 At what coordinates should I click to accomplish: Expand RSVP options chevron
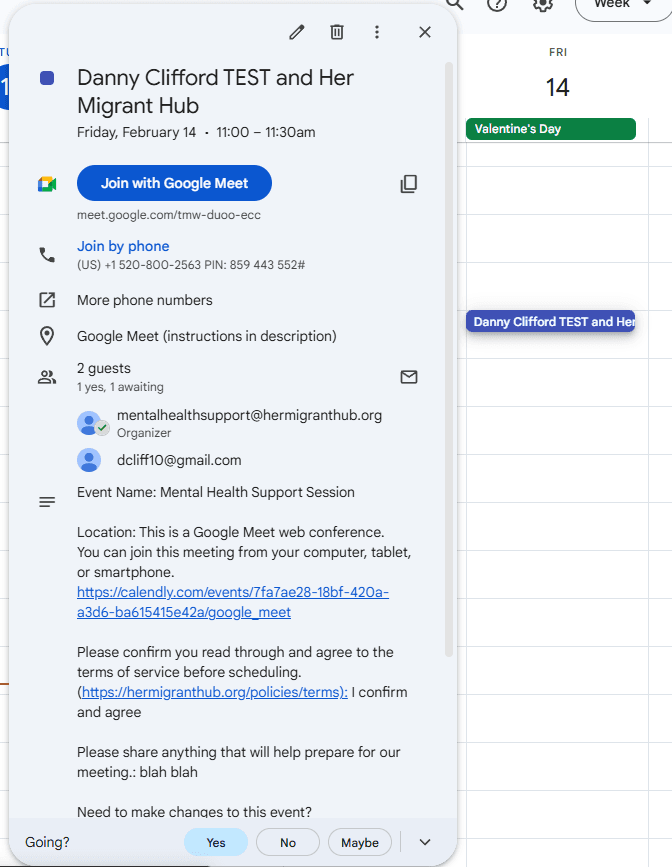425,842
